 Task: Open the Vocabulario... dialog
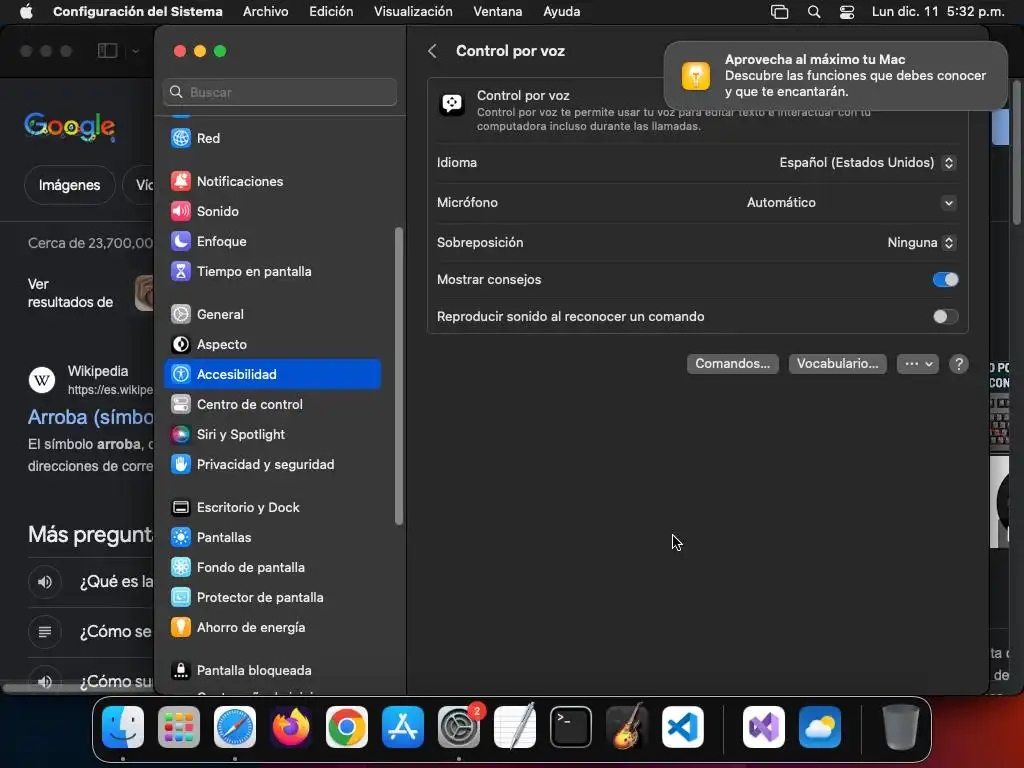pos(837,364)
